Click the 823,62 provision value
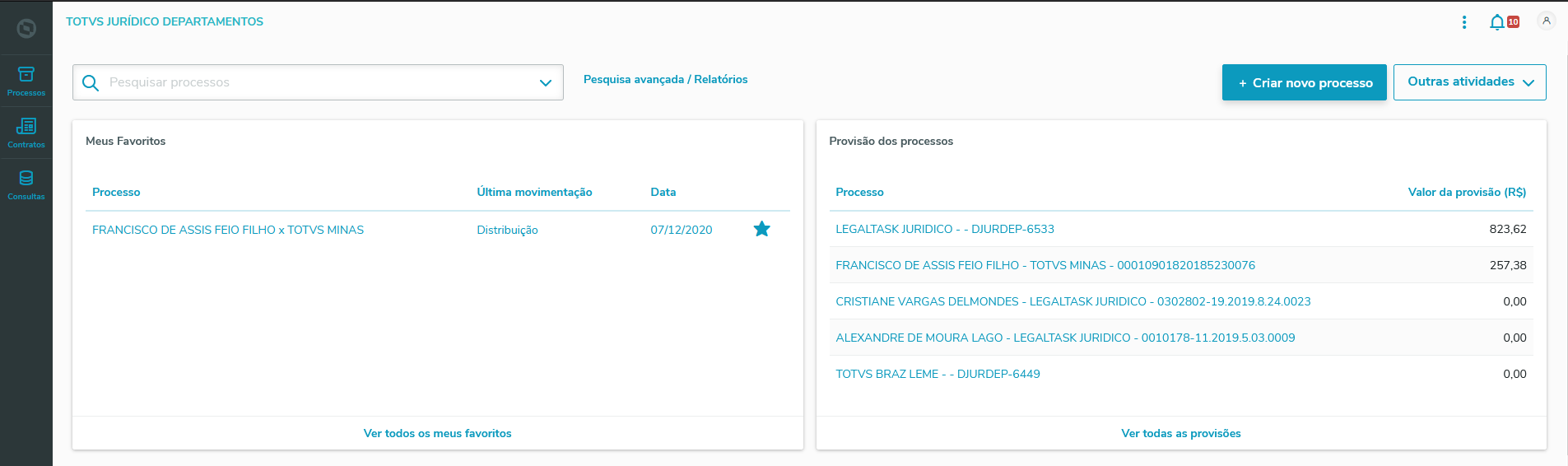This screenshot has height=466, width=1568. 1508,229
